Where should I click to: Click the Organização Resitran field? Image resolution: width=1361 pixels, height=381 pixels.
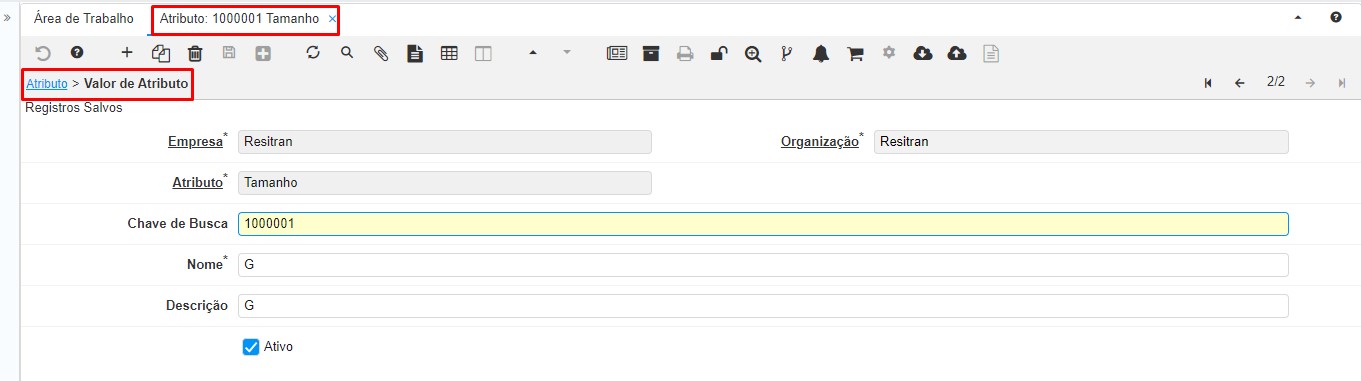1081,142
